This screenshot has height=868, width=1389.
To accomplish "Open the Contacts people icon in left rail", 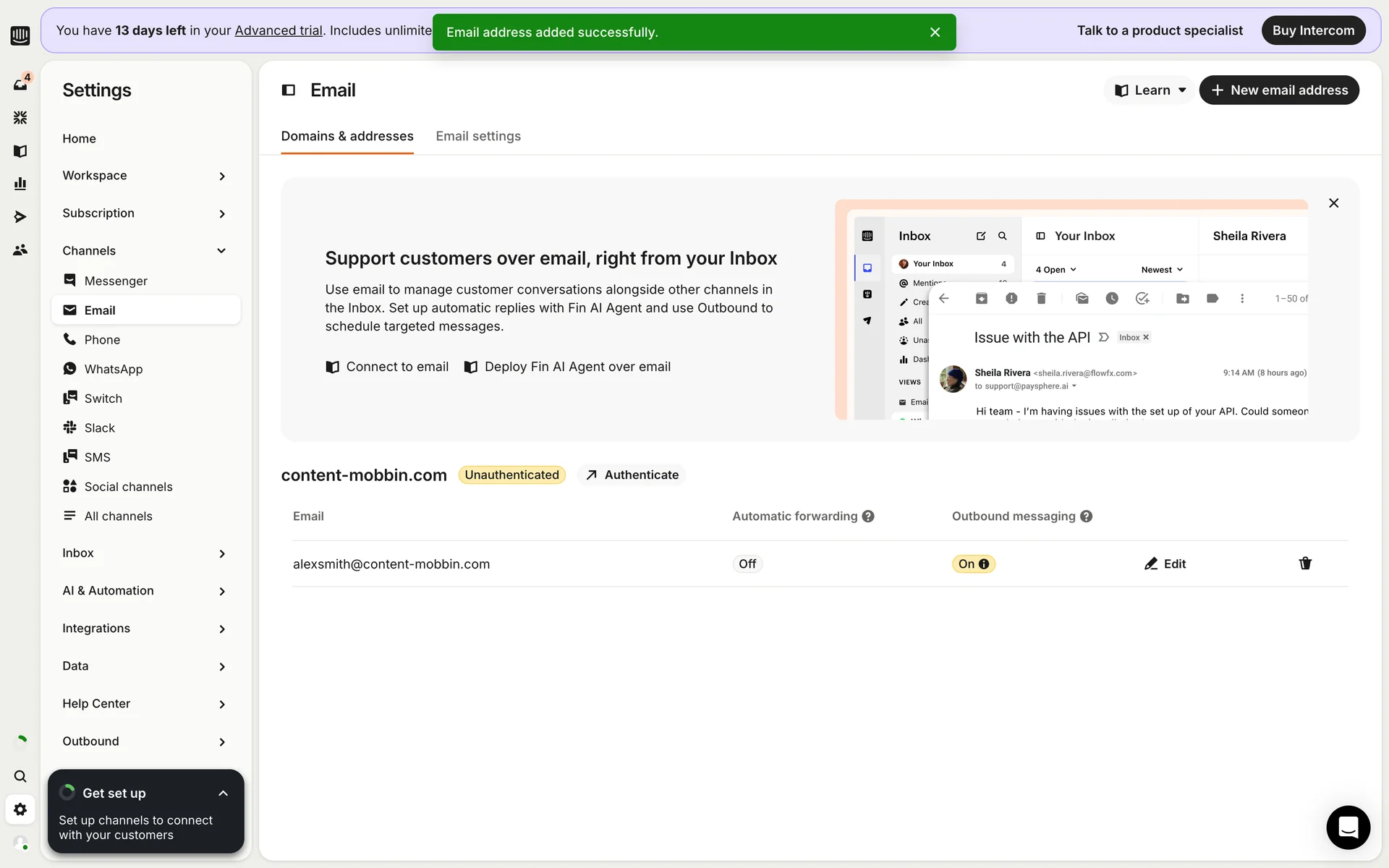I will coord(20,250).
